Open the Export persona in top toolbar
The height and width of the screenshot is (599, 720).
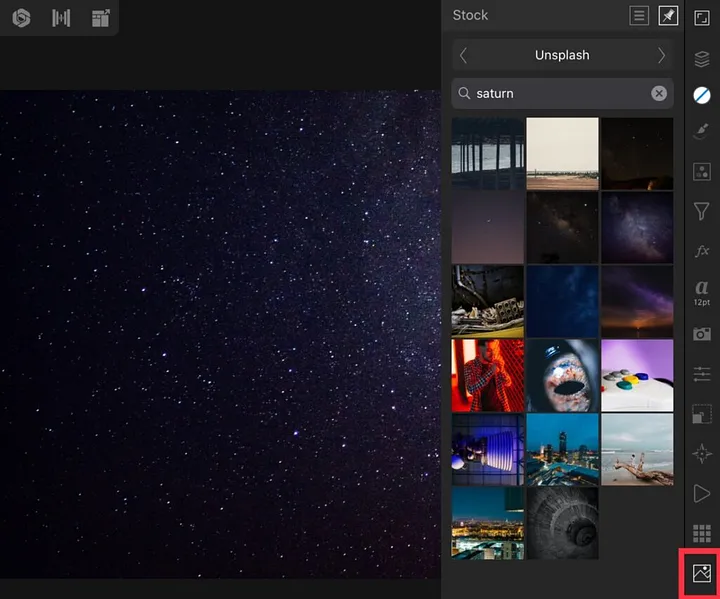pyautogui.click(x=100, y=18)
